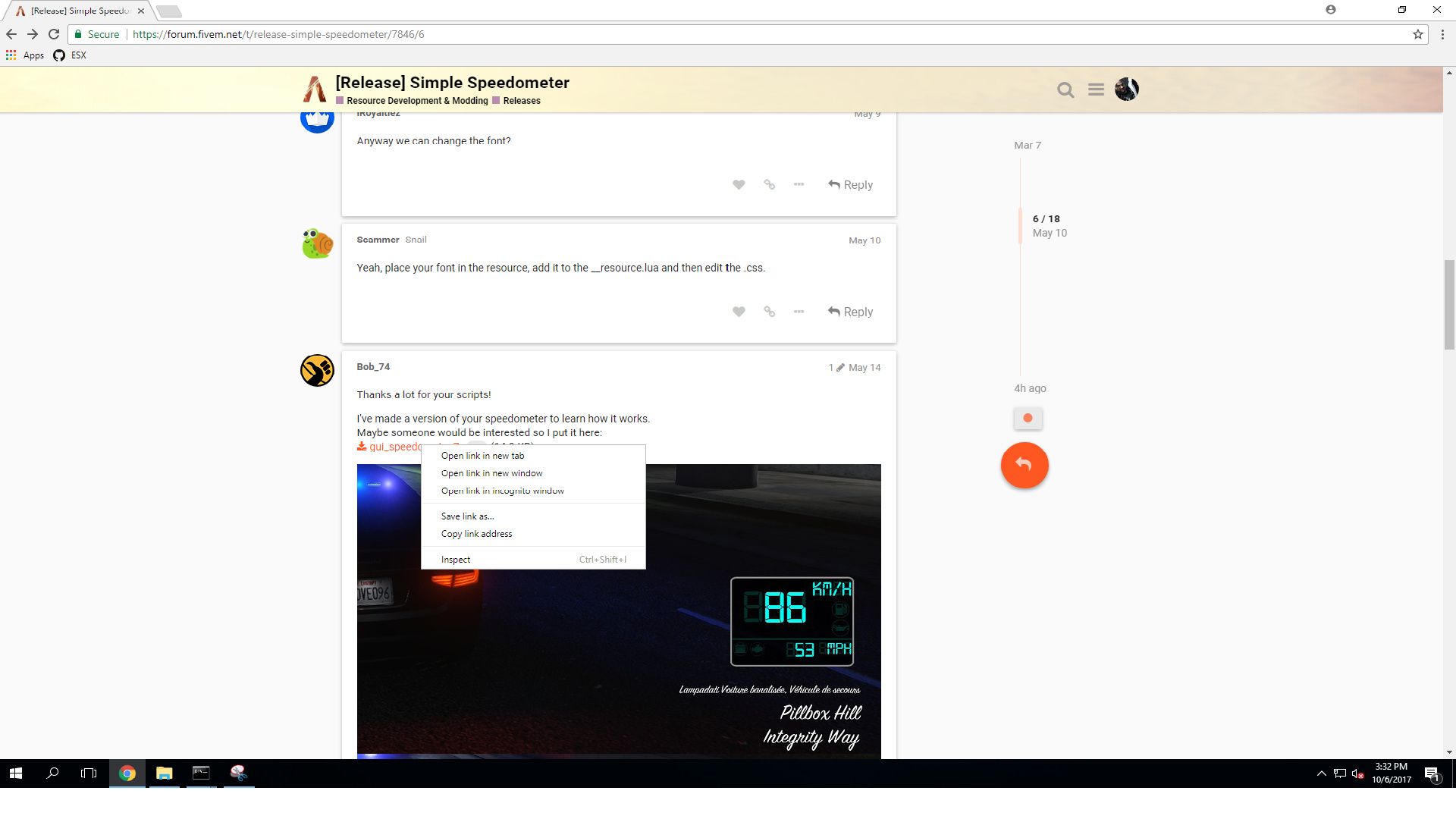1456x819 pixels.
Task: Click the topic timeline position 6 / 18
Action: click(x=1046, y=219)
